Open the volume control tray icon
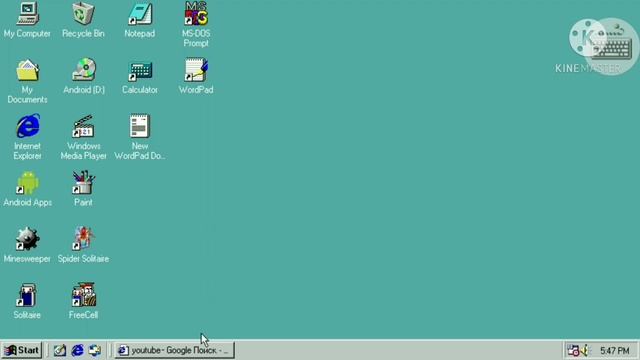 (585, 351)
